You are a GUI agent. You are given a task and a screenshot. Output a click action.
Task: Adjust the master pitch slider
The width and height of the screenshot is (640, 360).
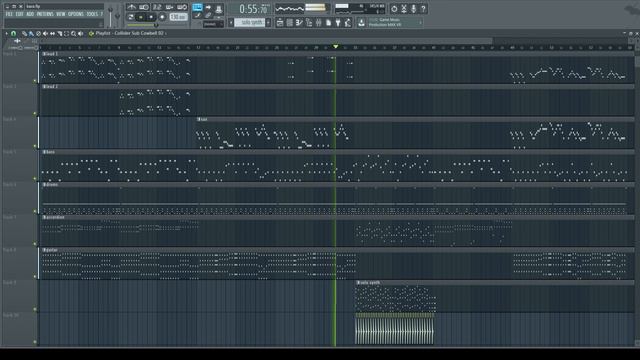[x=118, y=15]
